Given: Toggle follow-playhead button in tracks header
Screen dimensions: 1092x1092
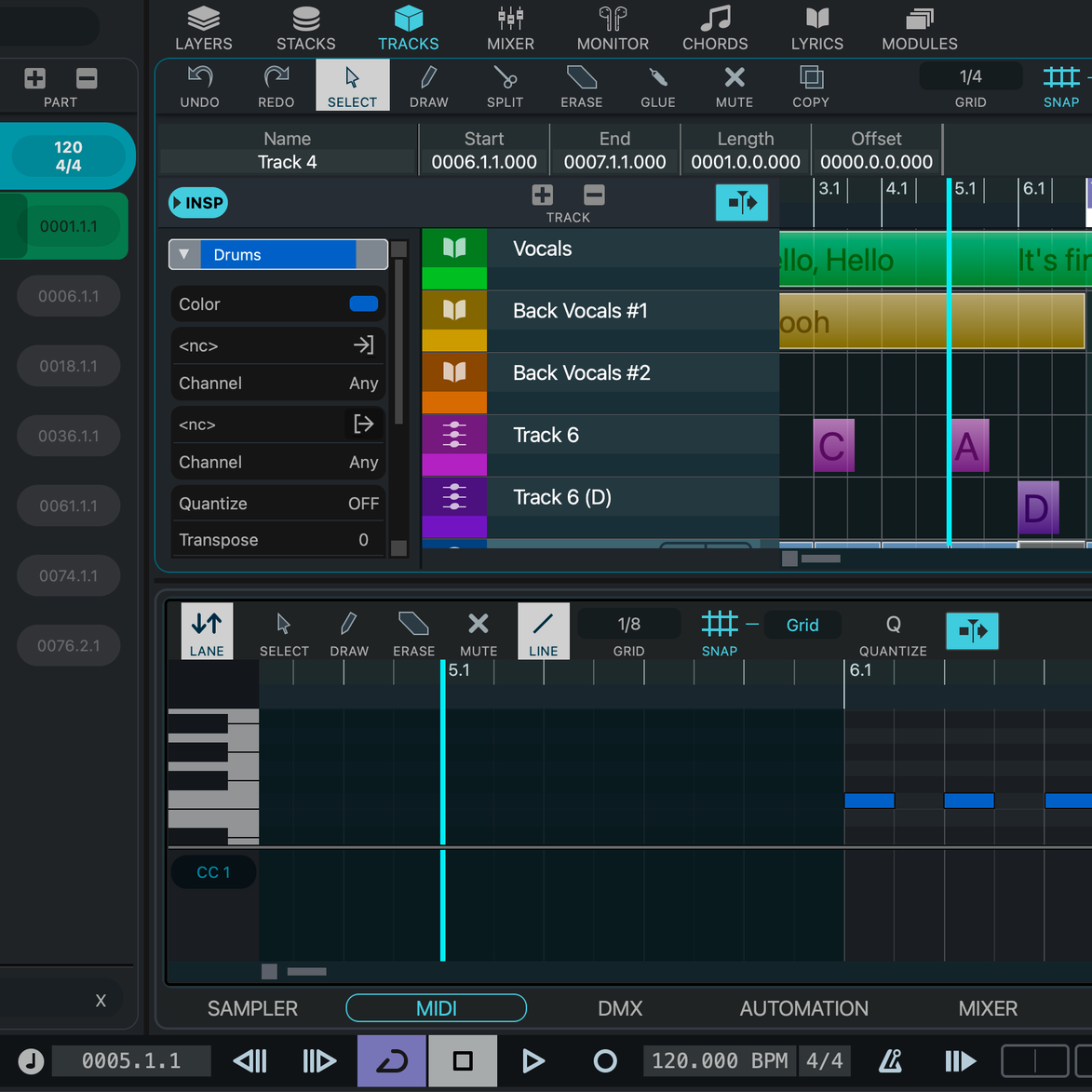Looking at the screenshot, I should [x=742, y=203].
